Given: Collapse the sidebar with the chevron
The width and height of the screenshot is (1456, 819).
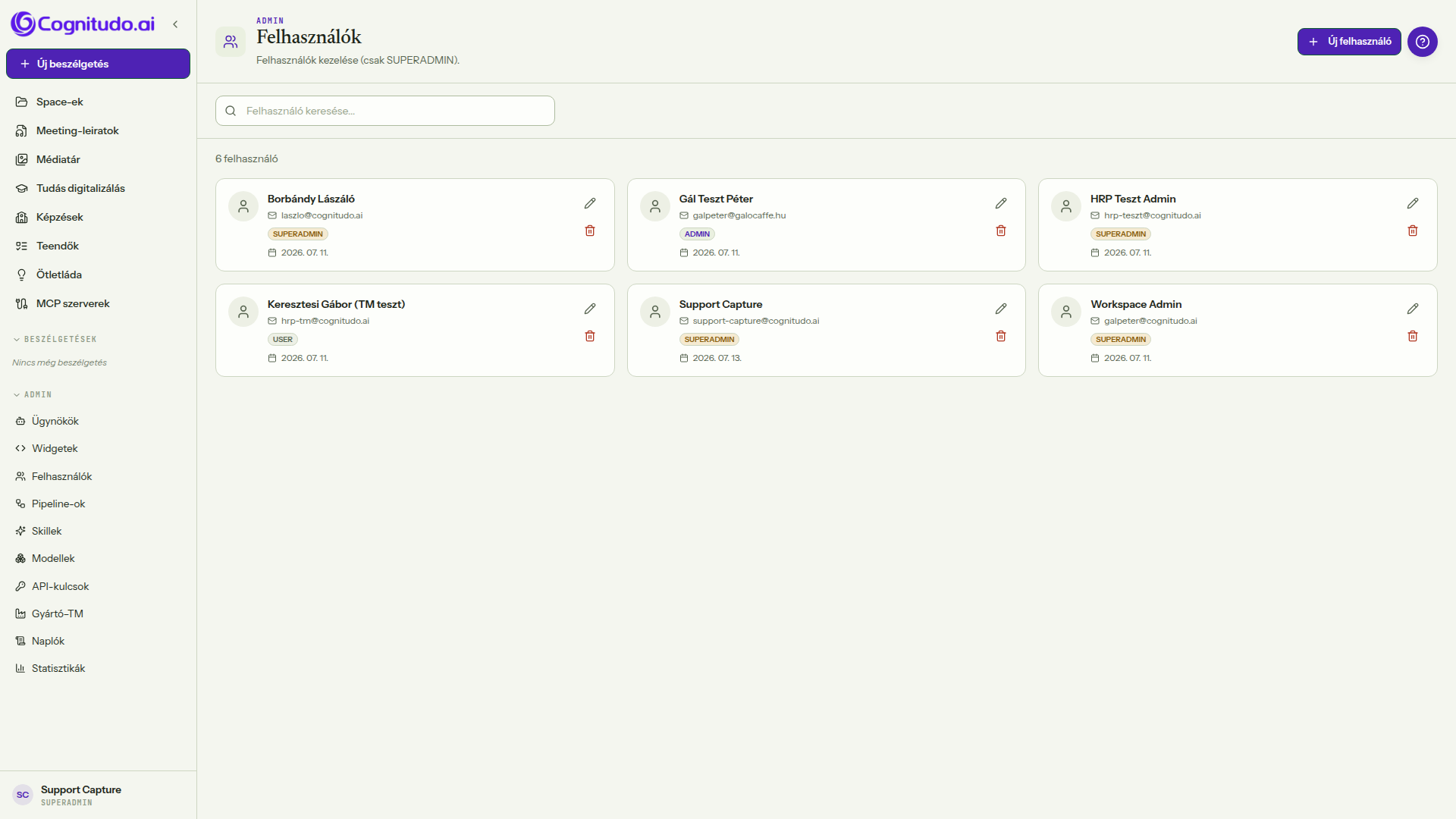Looking at the screenshot, I should click(x=175, y=24).
